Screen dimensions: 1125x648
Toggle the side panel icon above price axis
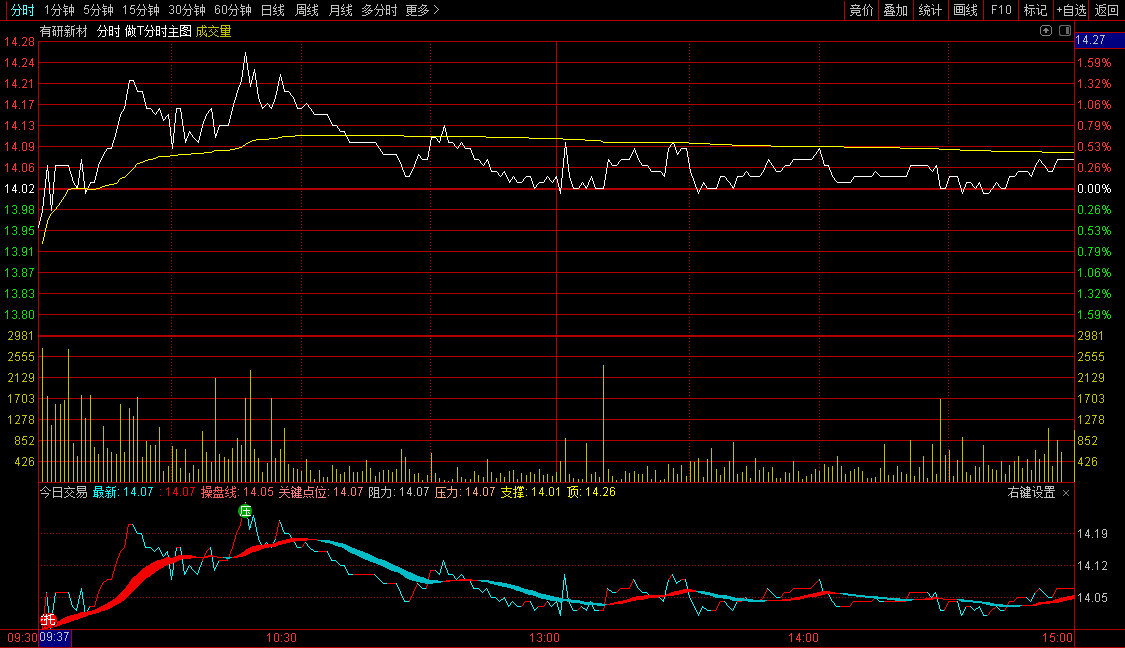coord(1065,30)
